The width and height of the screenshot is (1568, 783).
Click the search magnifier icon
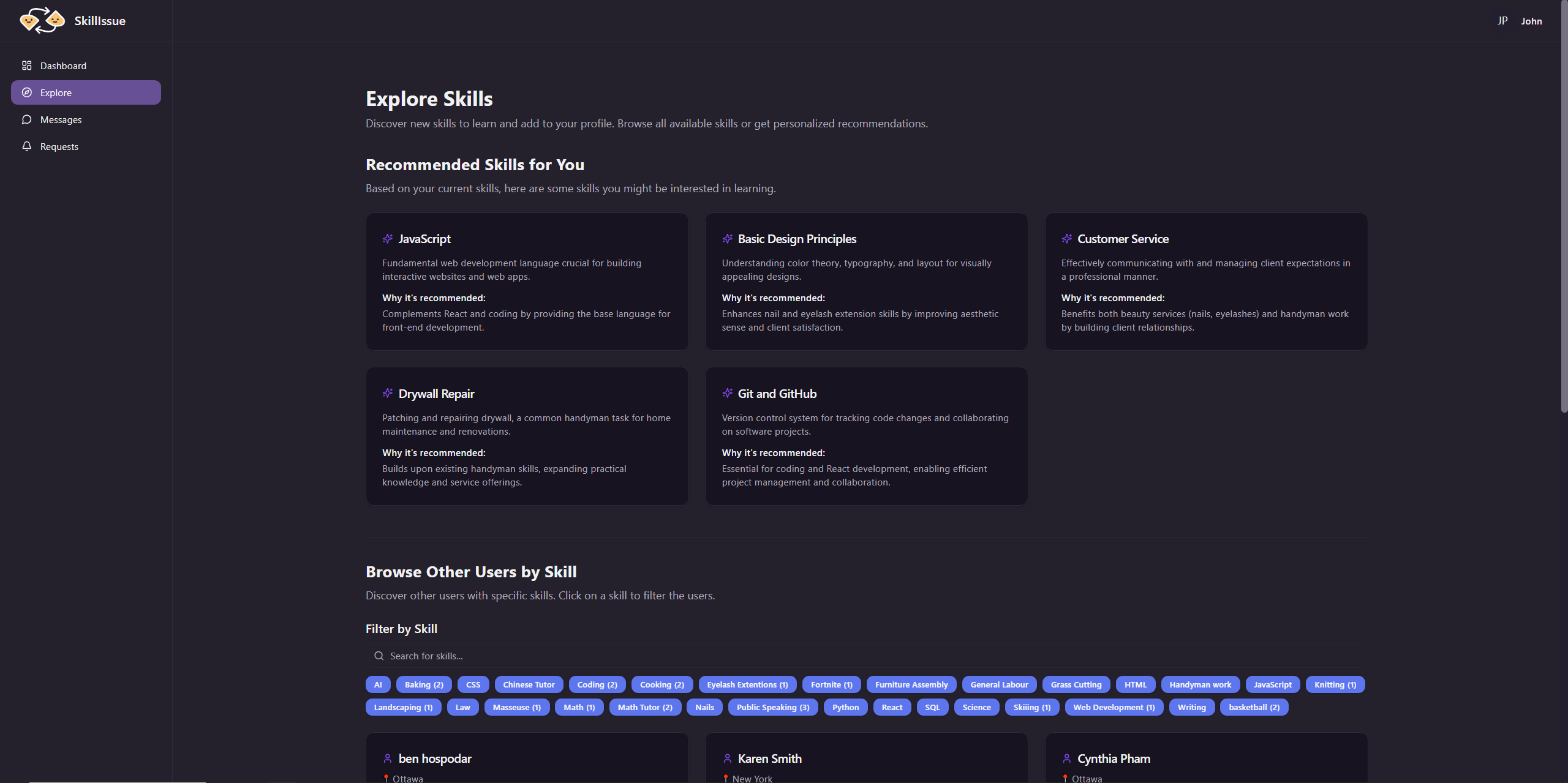[379, 656]
